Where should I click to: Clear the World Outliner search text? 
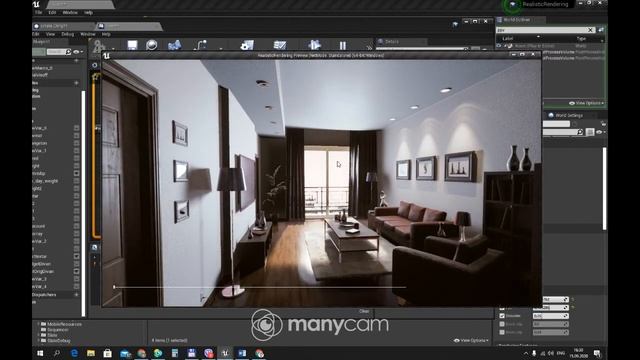click(590, 30)
